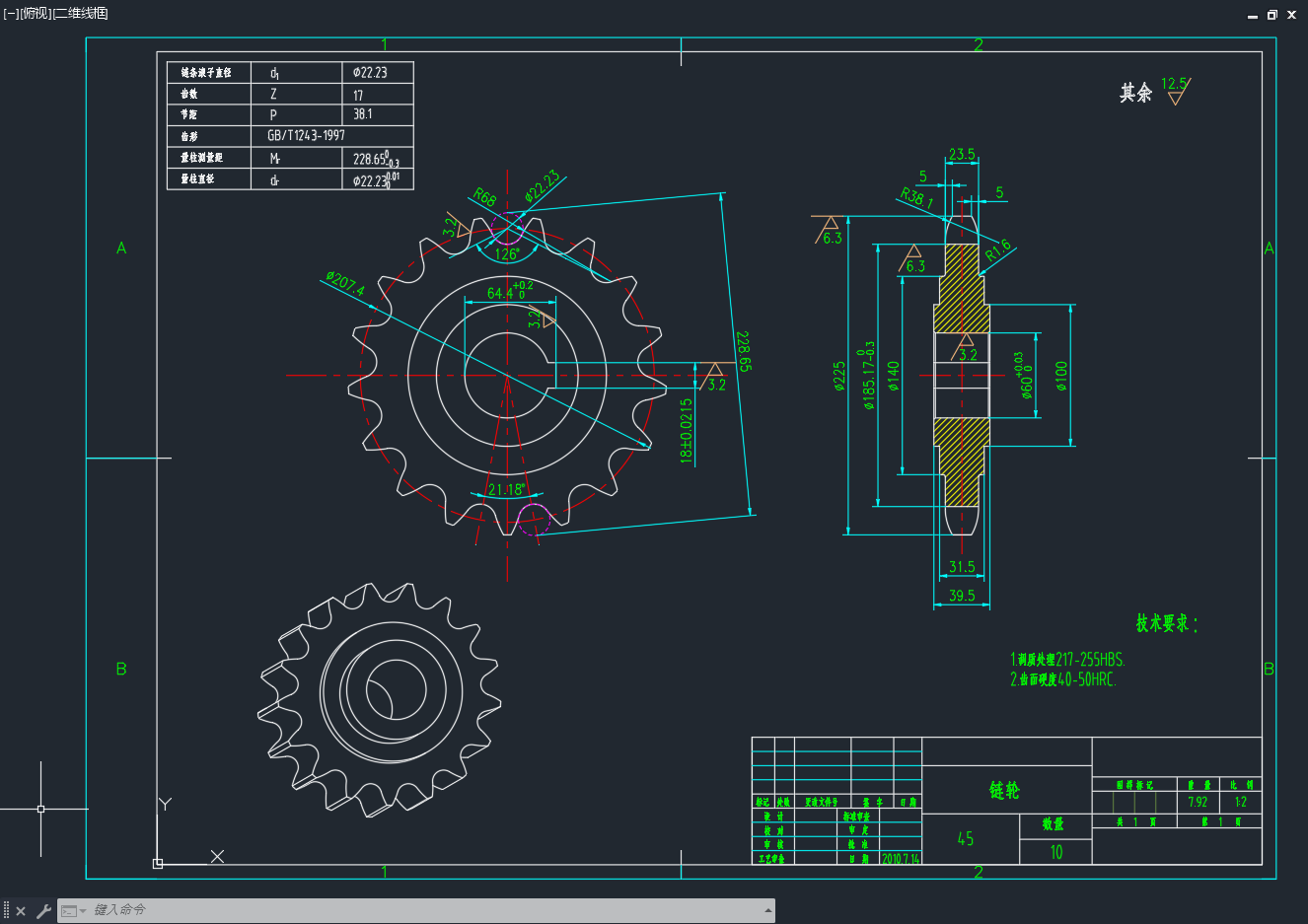
Task: Pick the isometric sprocket view
Action: point(380,701)
